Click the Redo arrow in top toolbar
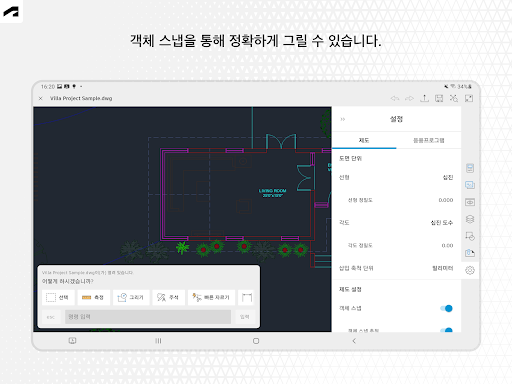Image resolution: width=512 pixels, height=384 pixels. click(409, 98)
